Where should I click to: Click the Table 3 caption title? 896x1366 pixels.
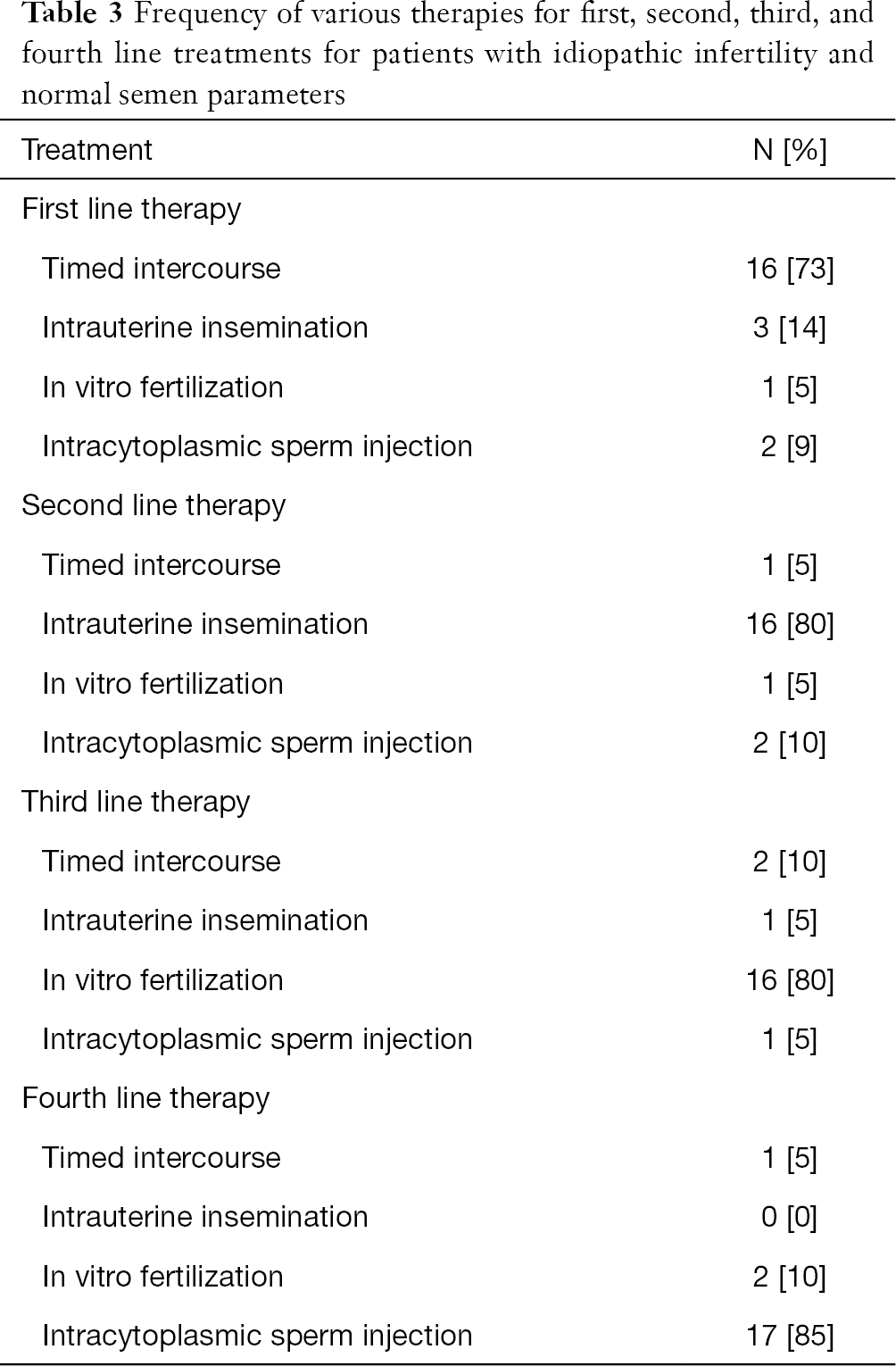447,54
